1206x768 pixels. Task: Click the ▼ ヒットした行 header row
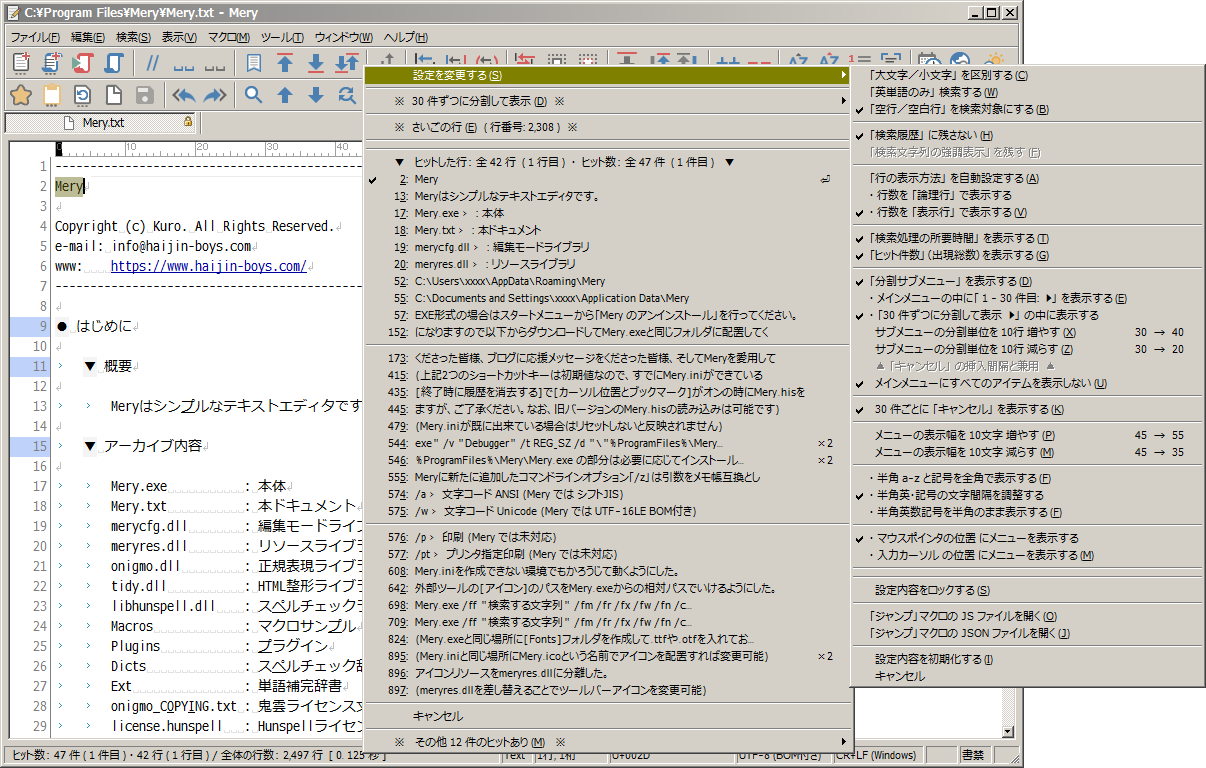(607, 161)
